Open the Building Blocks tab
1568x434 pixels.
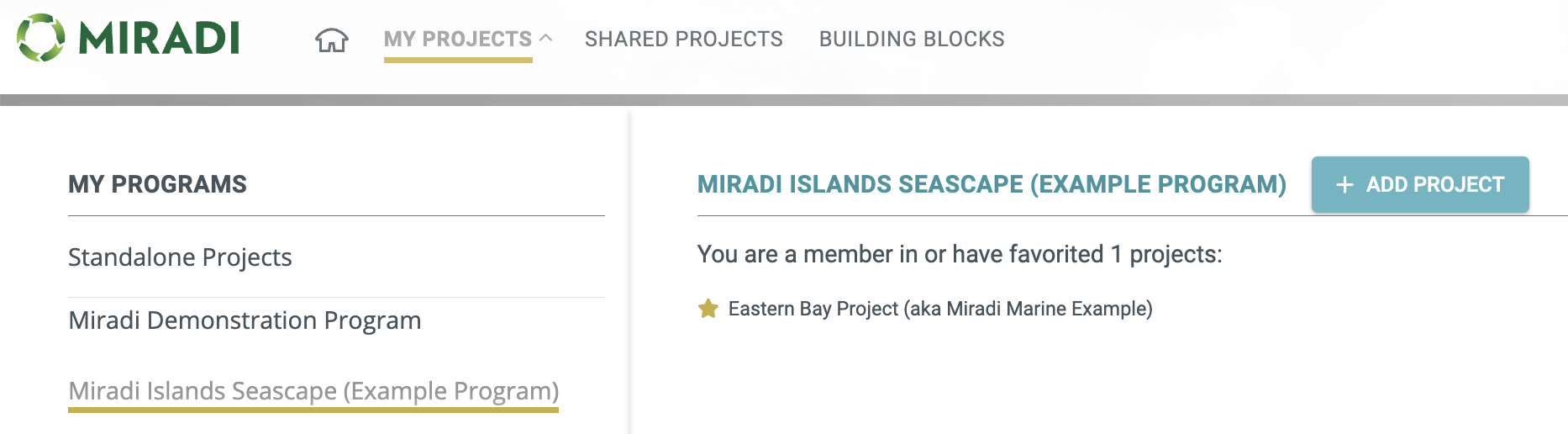912,39
